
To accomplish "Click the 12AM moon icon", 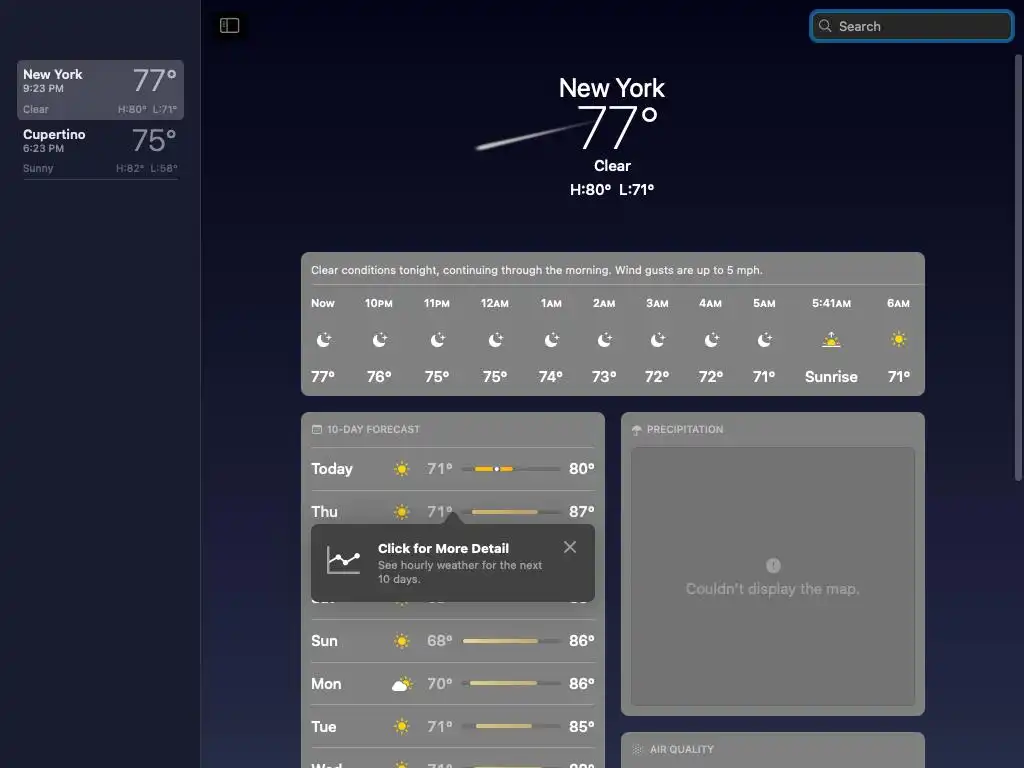I will coord(495,340).
